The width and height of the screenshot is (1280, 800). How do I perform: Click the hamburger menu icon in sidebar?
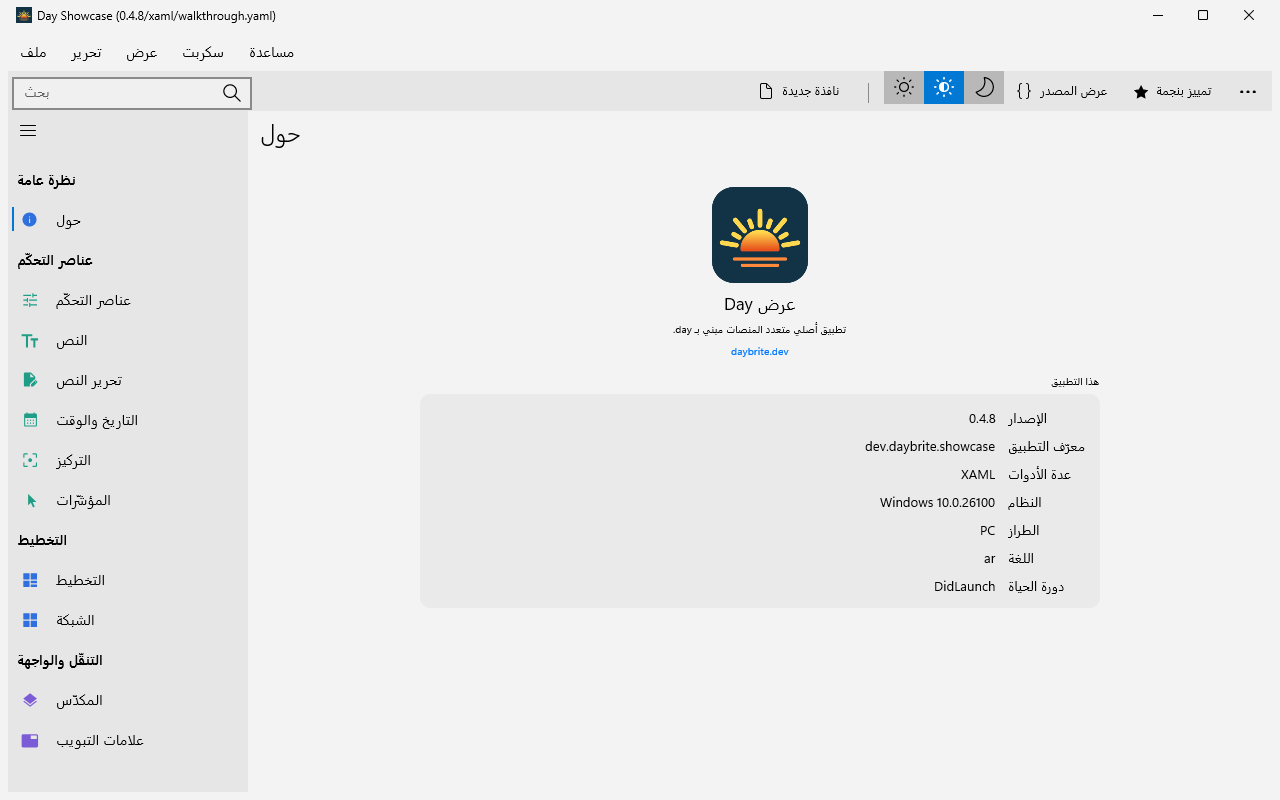(x=28, y=131)
